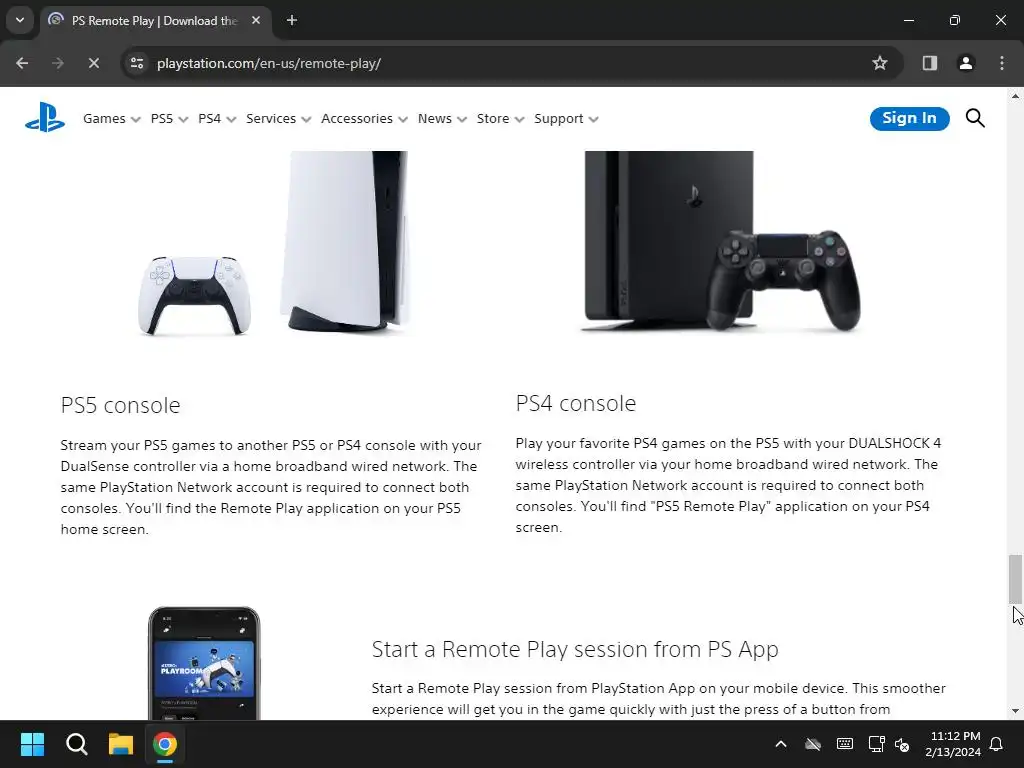Click the PS4 console and DualShock image

tap(721, 242)
